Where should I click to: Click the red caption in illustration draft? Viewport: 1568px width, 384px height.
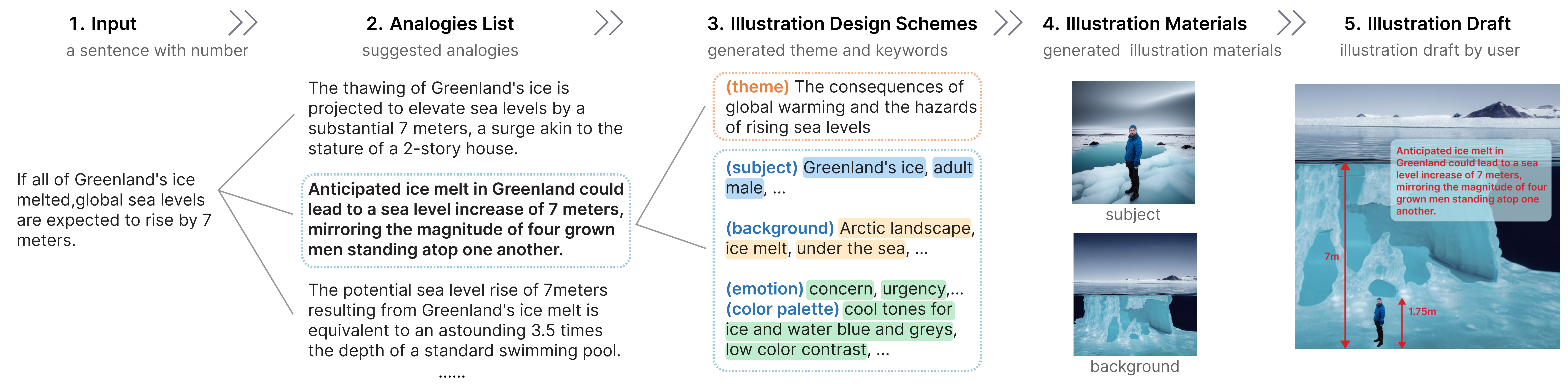click(1471, 181)
